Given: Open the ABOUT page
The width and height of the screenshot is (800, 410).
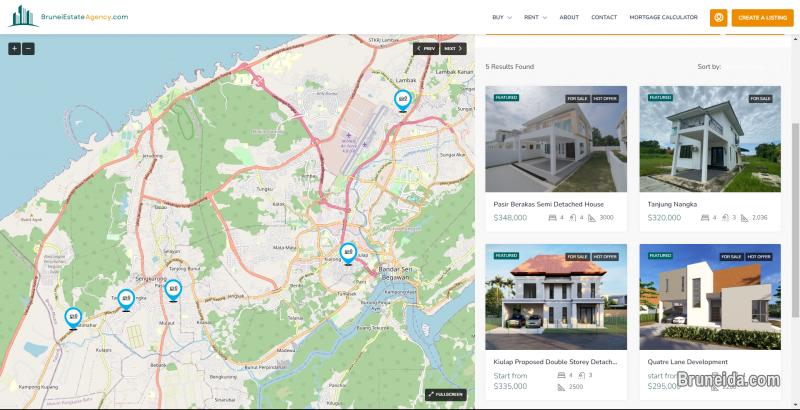Looking at the screenshot, I should 569,17.
